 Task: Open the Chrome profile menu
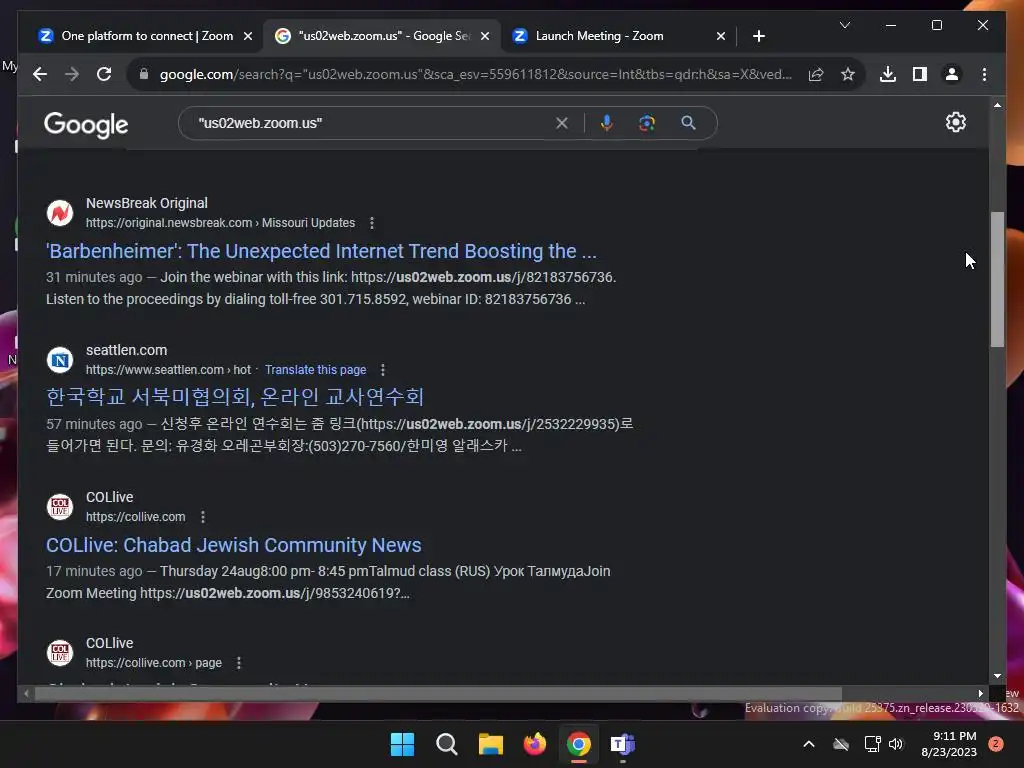[x=952, y=74]
